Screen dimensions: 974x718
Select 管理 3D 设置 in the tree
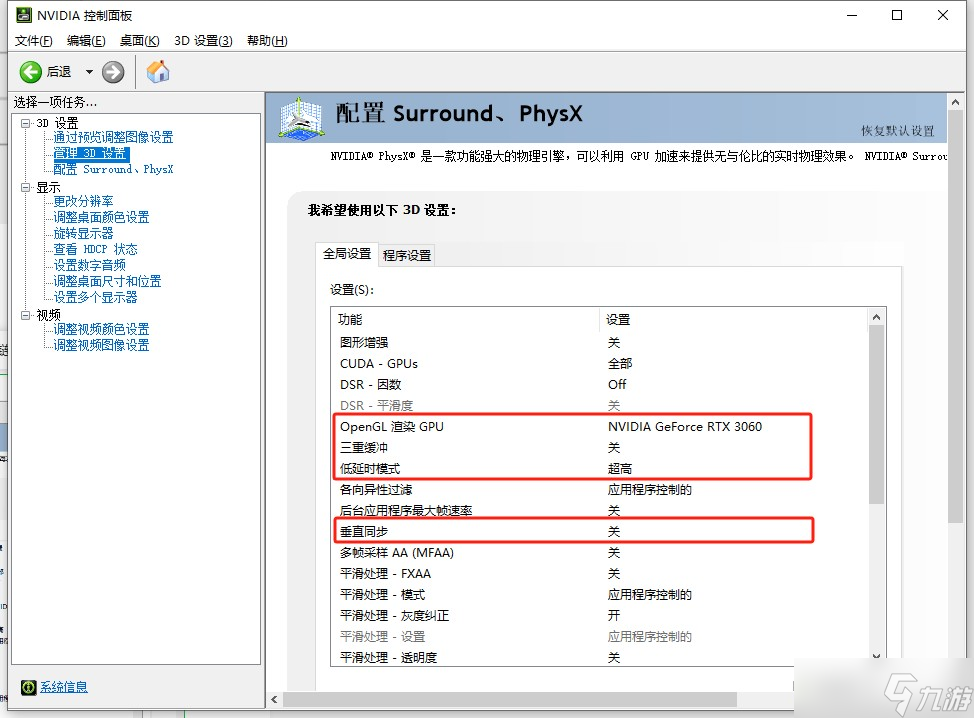click(x=91, y=153)
